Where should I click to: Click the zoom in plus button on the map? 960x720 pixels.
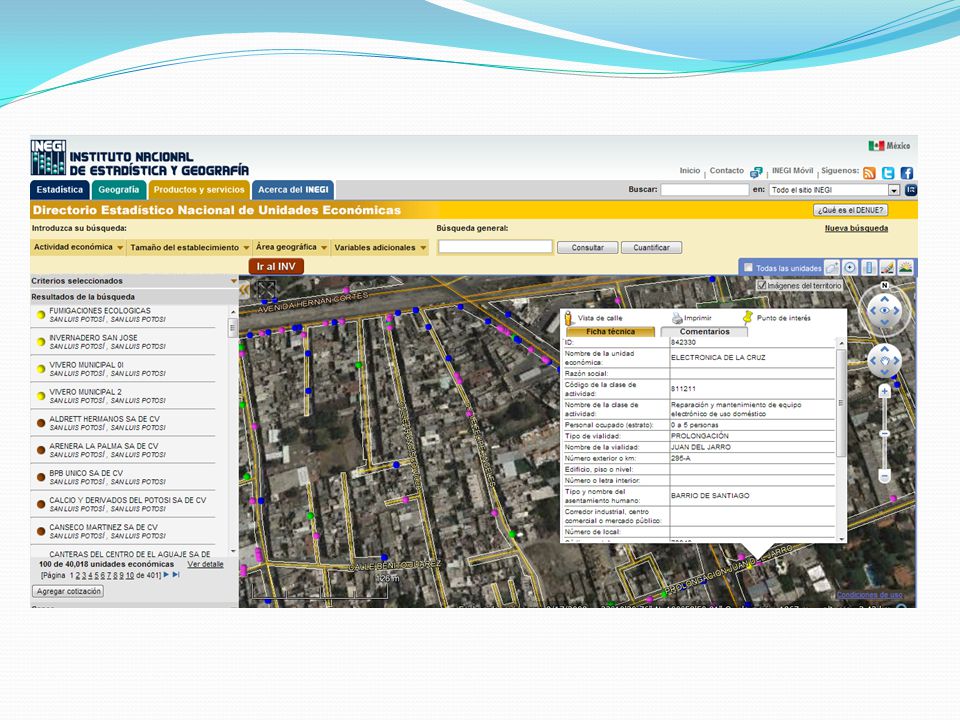884,392
